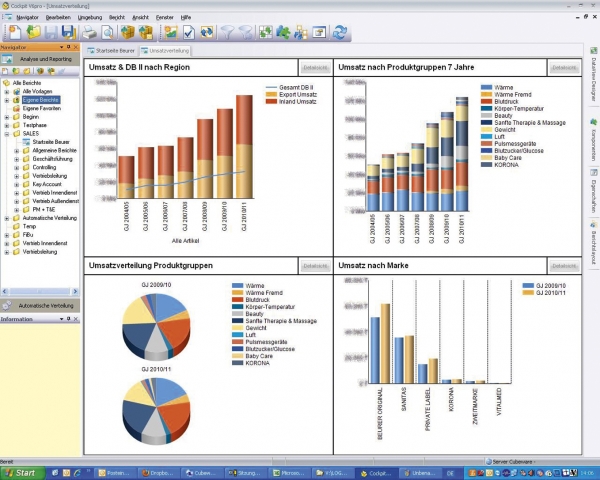
Task: Click Detailsicht button for Umsatz nach Marke
Action: point(563,265)
